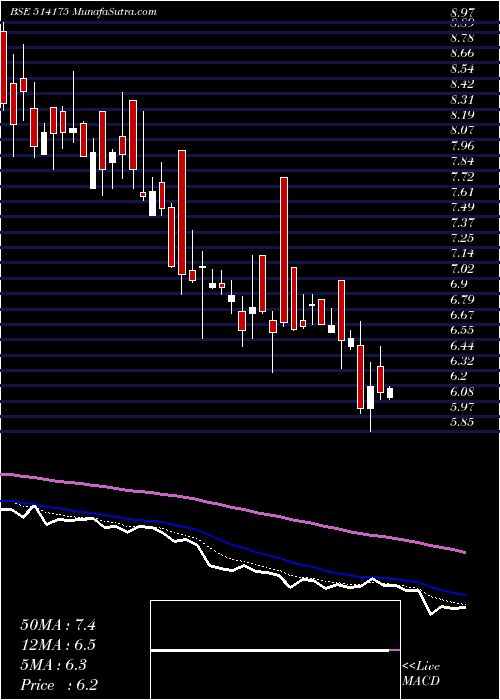Click the first red candlestick at chart start

[4, 67]
